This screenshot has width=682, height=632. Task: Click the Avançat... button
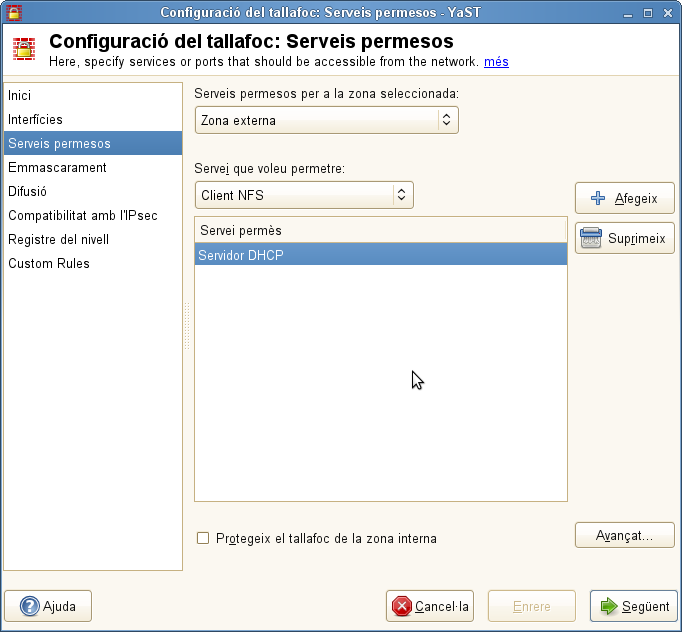(x=625, y=535)
